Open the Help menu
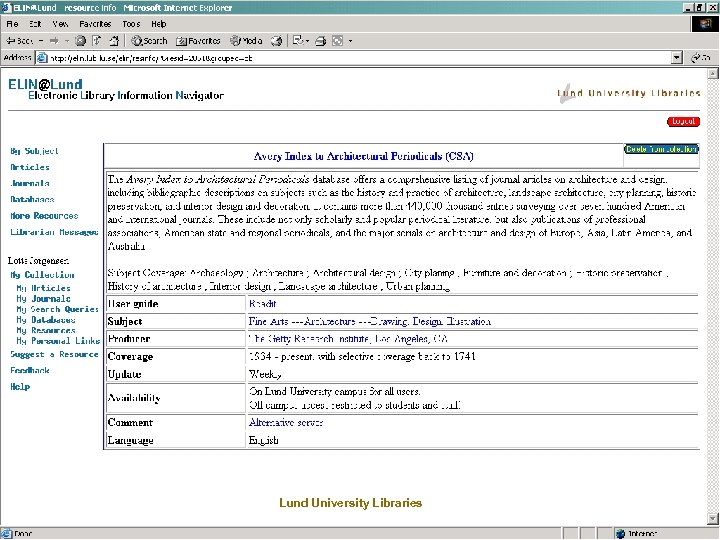The width and height of the screenshot is (720, 540). (158, 24)
